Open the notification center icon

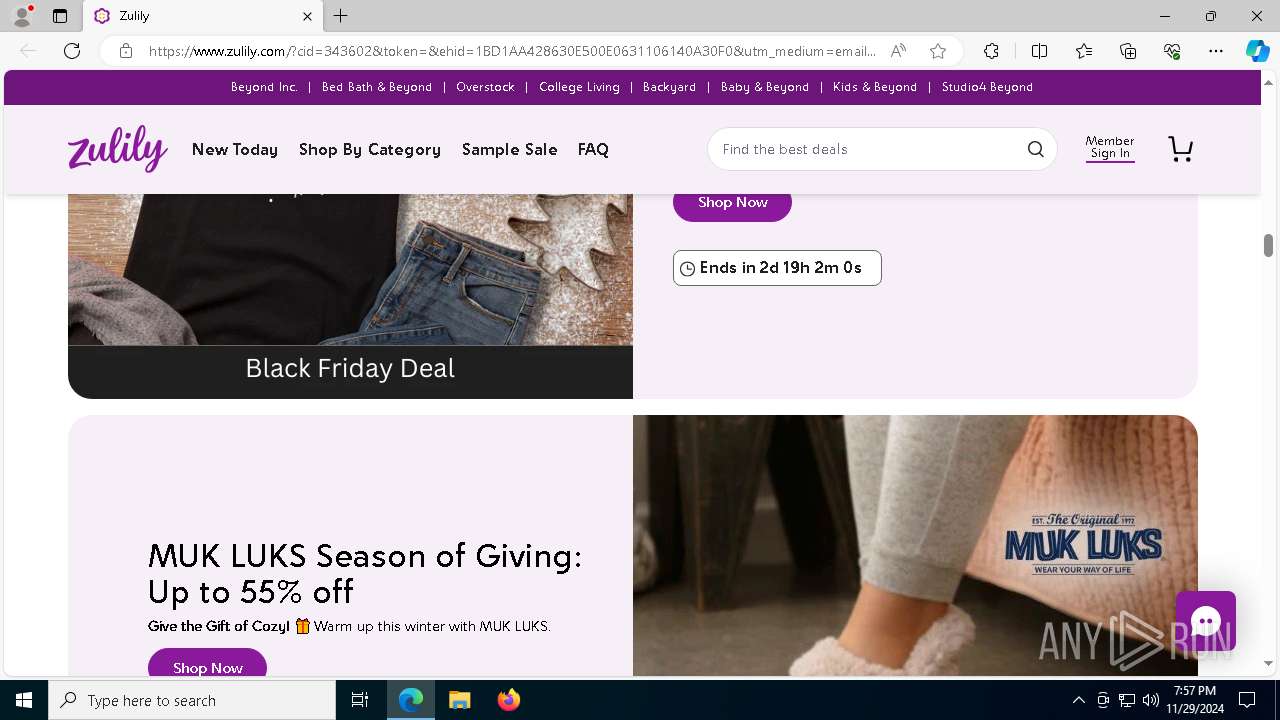1247,700
